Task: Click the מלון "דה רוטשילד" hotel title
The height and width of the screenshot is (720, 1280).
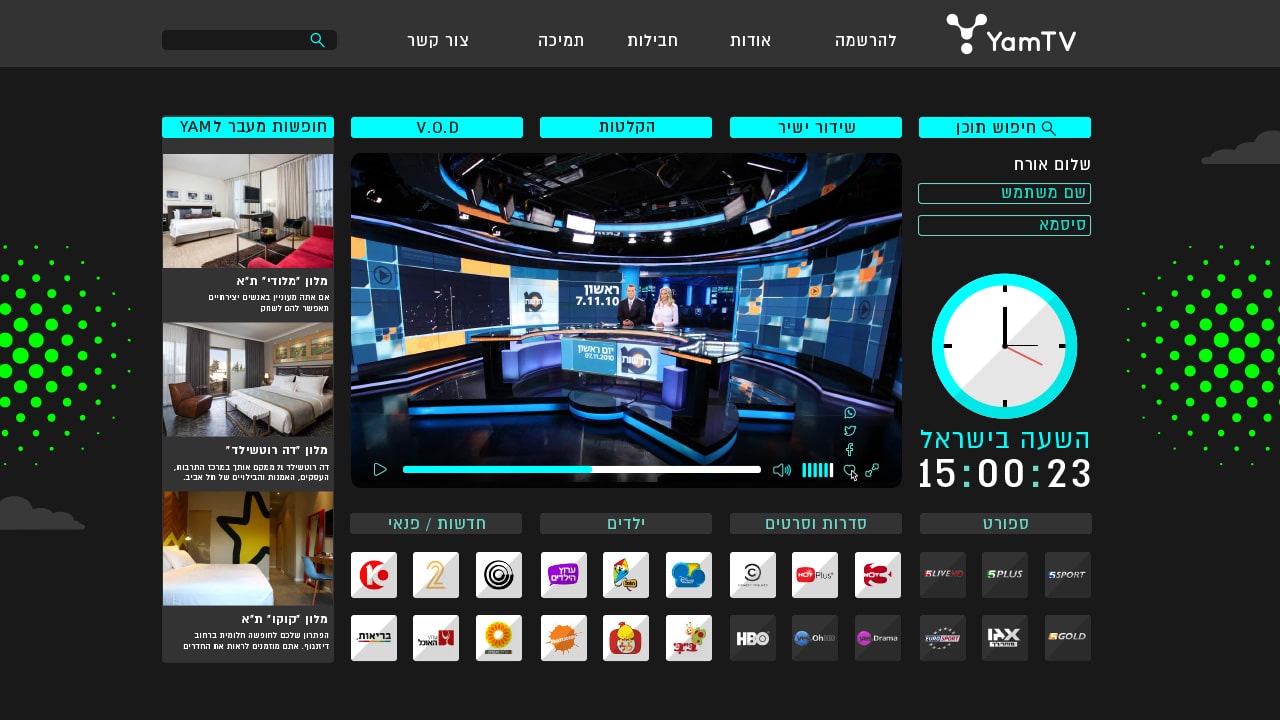Action: 278,450
